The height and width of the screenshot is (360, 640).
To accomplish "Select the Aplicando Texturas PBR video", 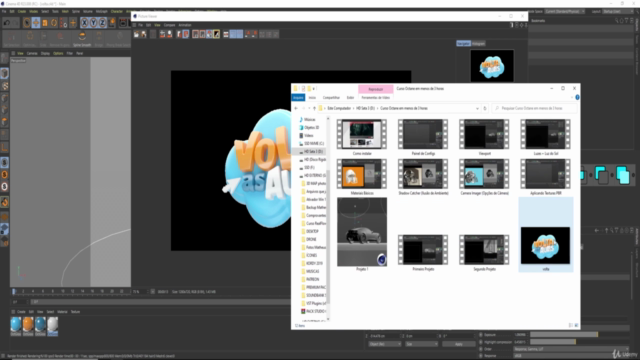I will 545,177.
